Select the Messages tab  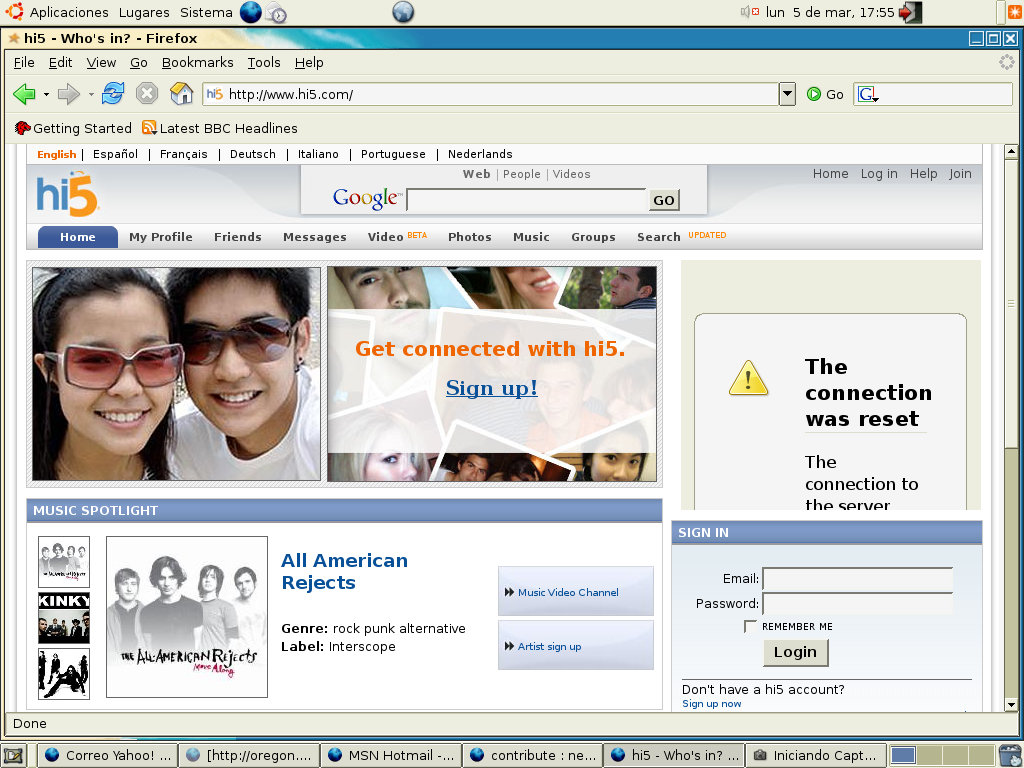pos(315,237)
